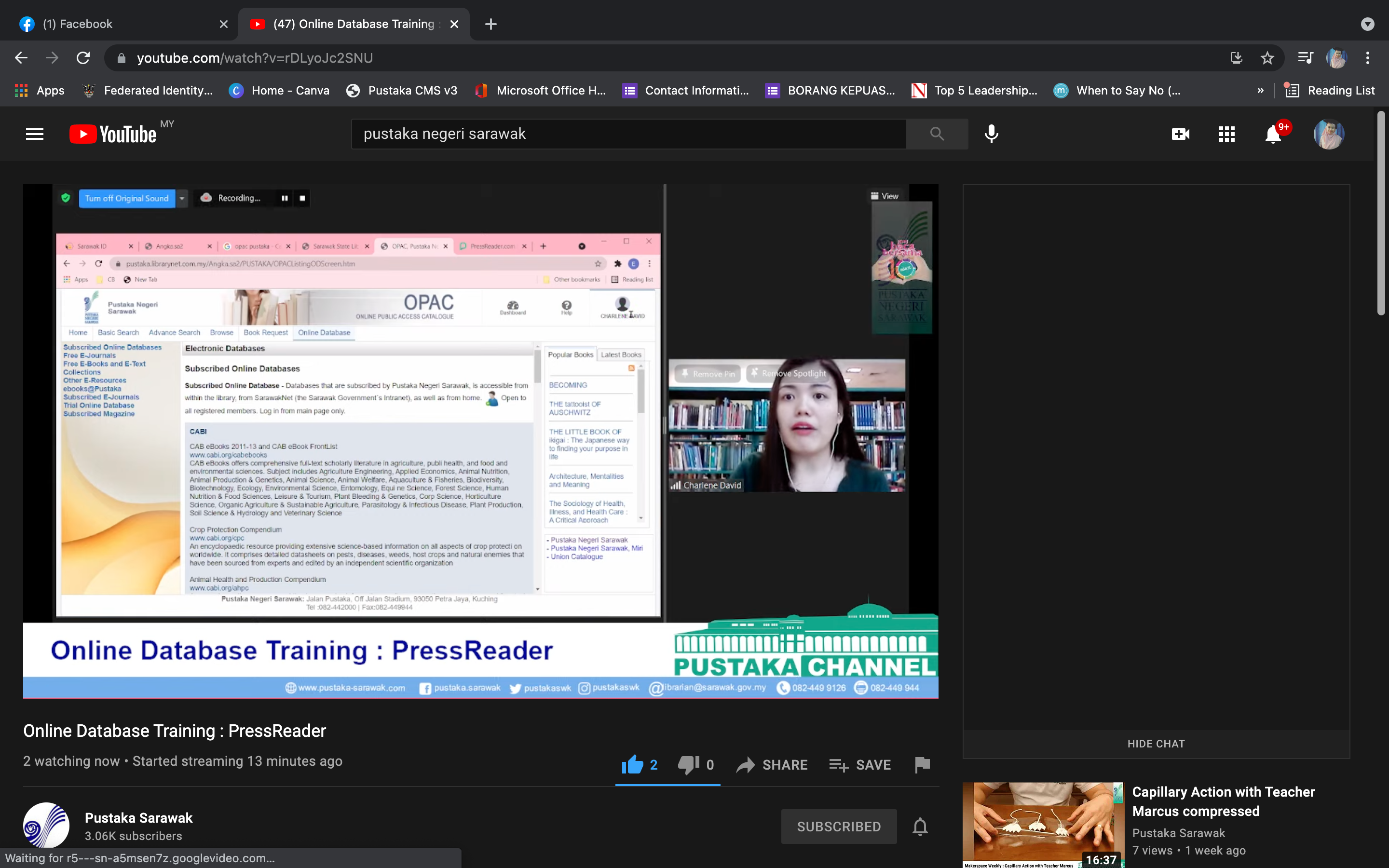Open YouTube account avatar menu
Viewport: 1389px width, 868px height.
[x=1329, y=135]
